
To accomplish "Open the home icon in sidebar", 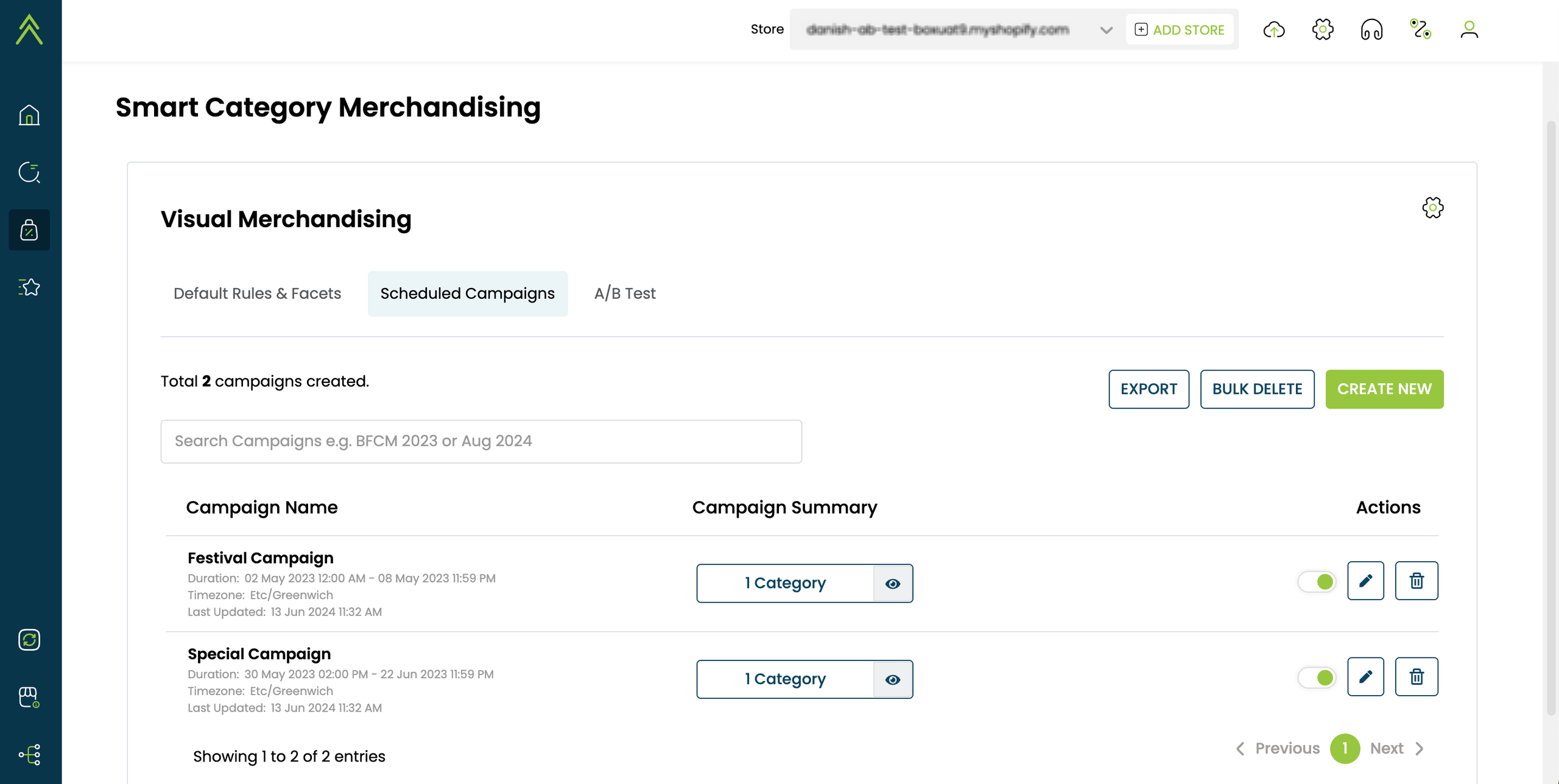I will 29,115.
